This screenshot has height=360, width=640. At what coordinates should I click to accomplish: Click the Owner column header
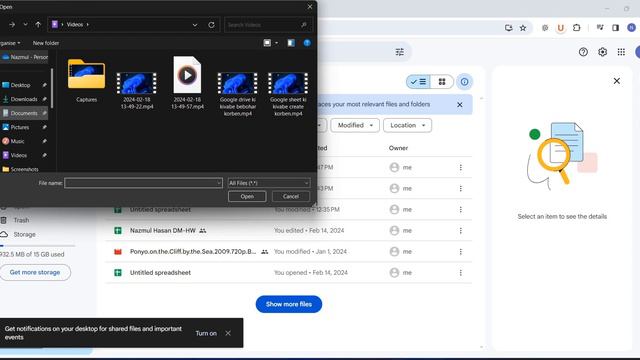pos(398,148)
